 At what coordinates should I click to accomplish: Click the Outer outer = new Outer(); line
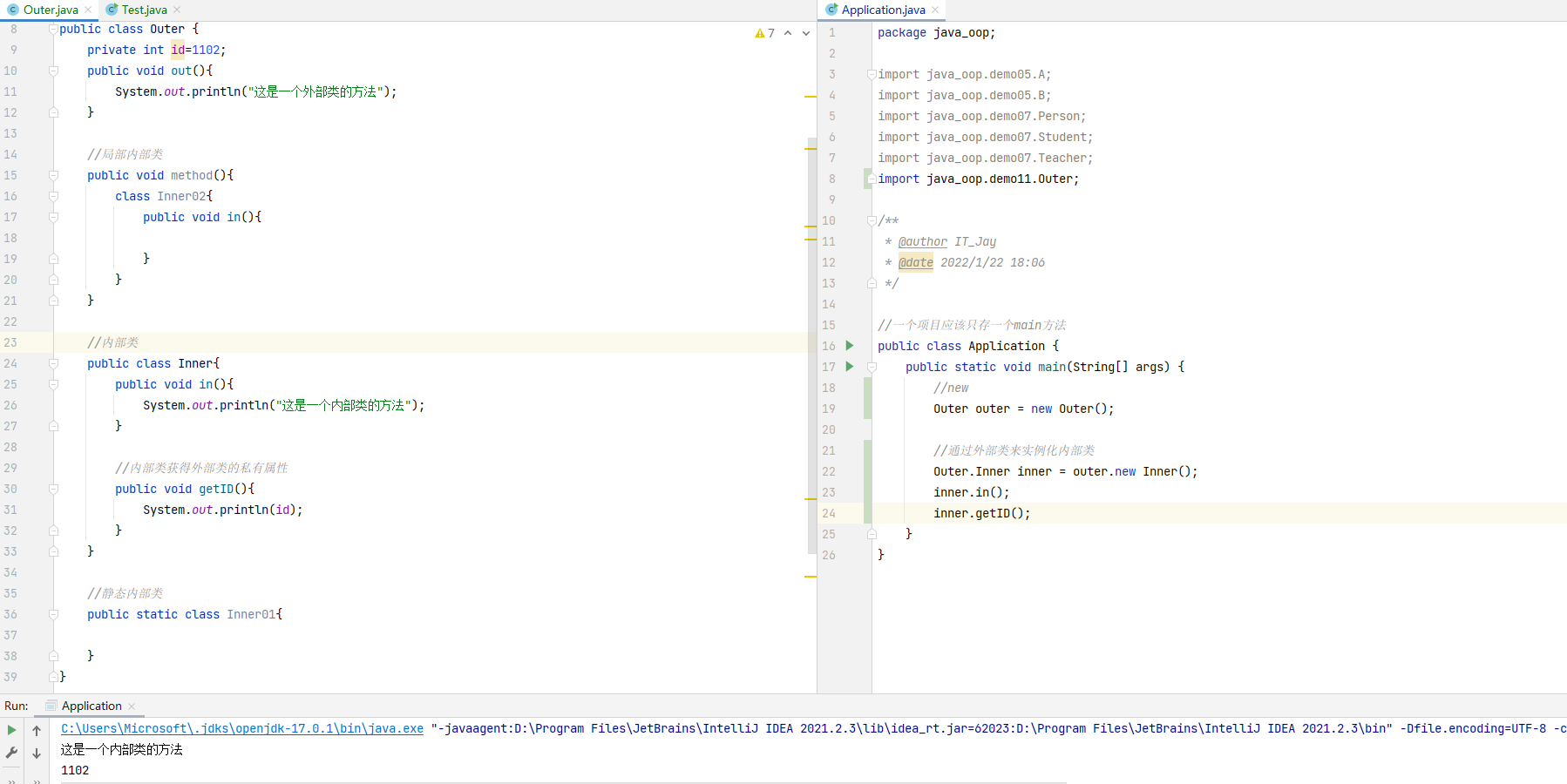[x=1023, y=409]
